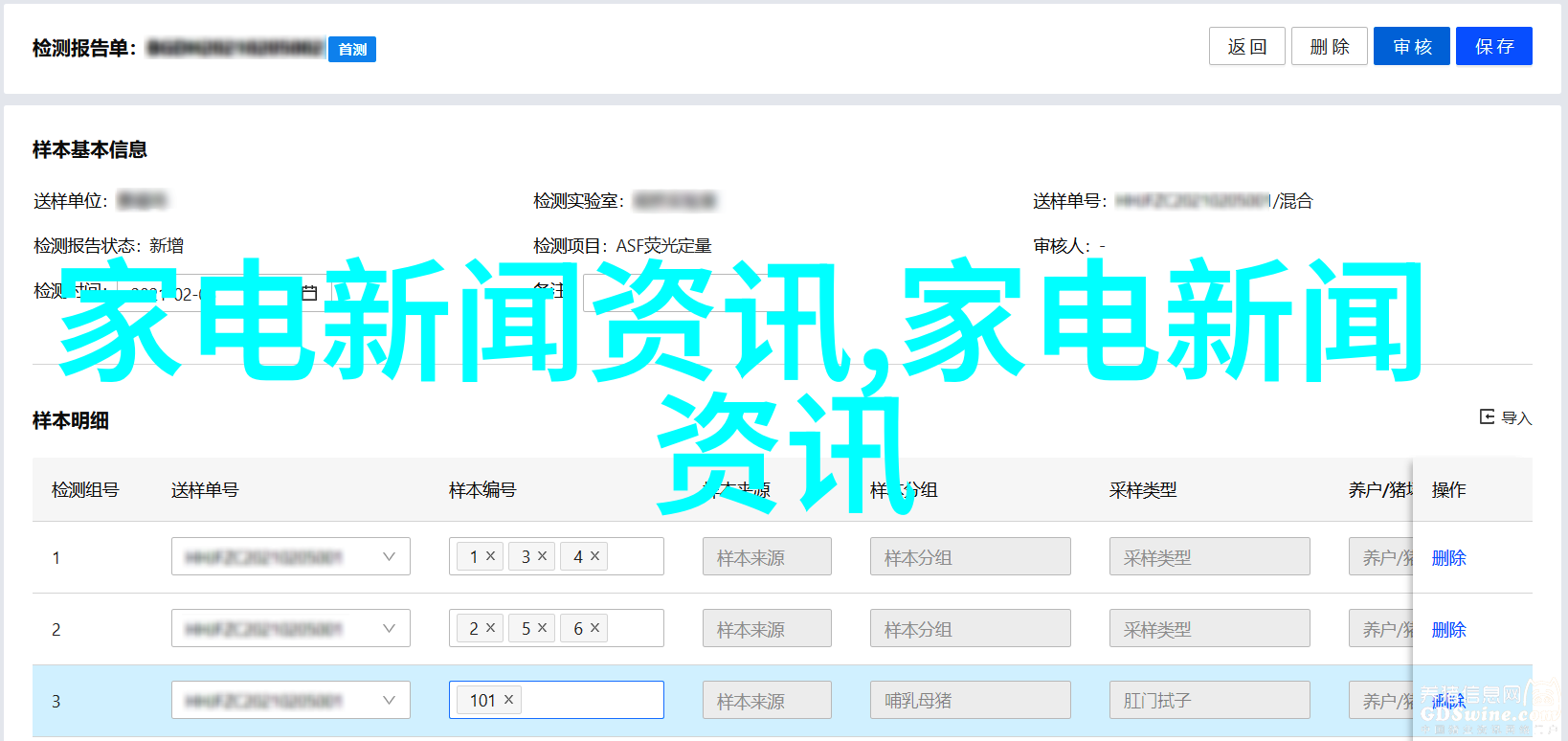The height and width of the screenshot is (741, 1568).
Task: Click 删除 link in row 2
Action: (1448, 629)
